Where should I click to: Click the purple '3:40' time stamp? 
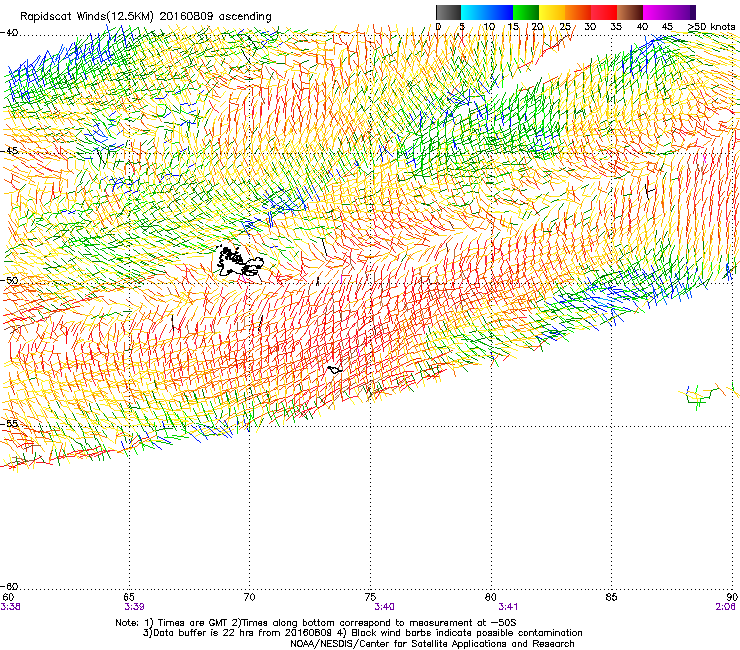[384, 607]
